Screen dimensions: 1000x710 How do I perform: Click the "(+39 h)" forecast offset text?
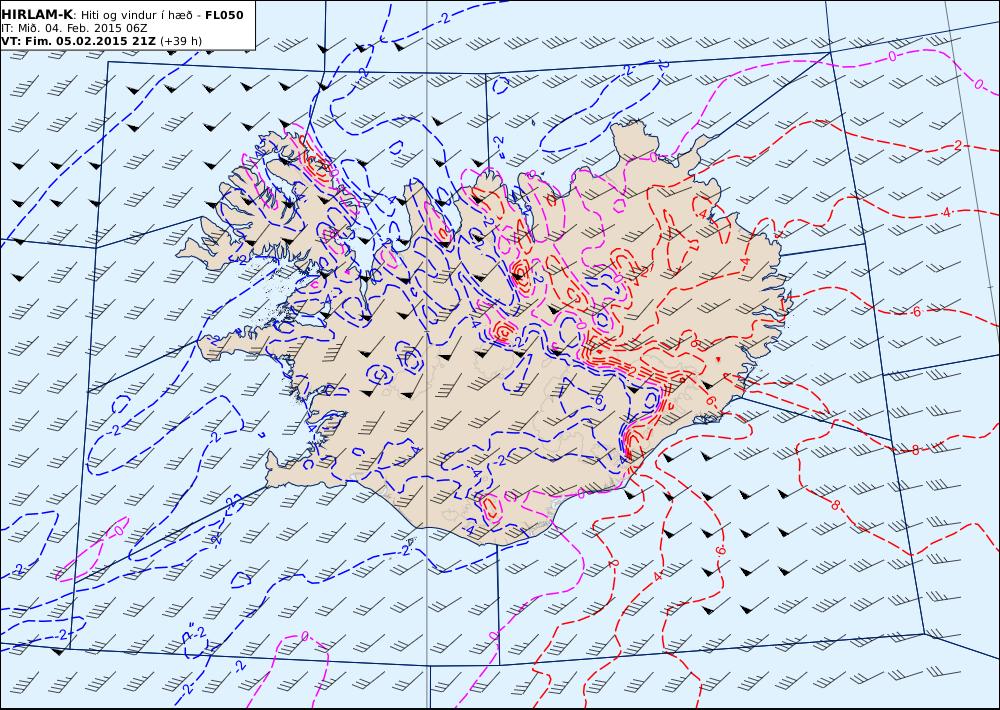pos(180,41)
